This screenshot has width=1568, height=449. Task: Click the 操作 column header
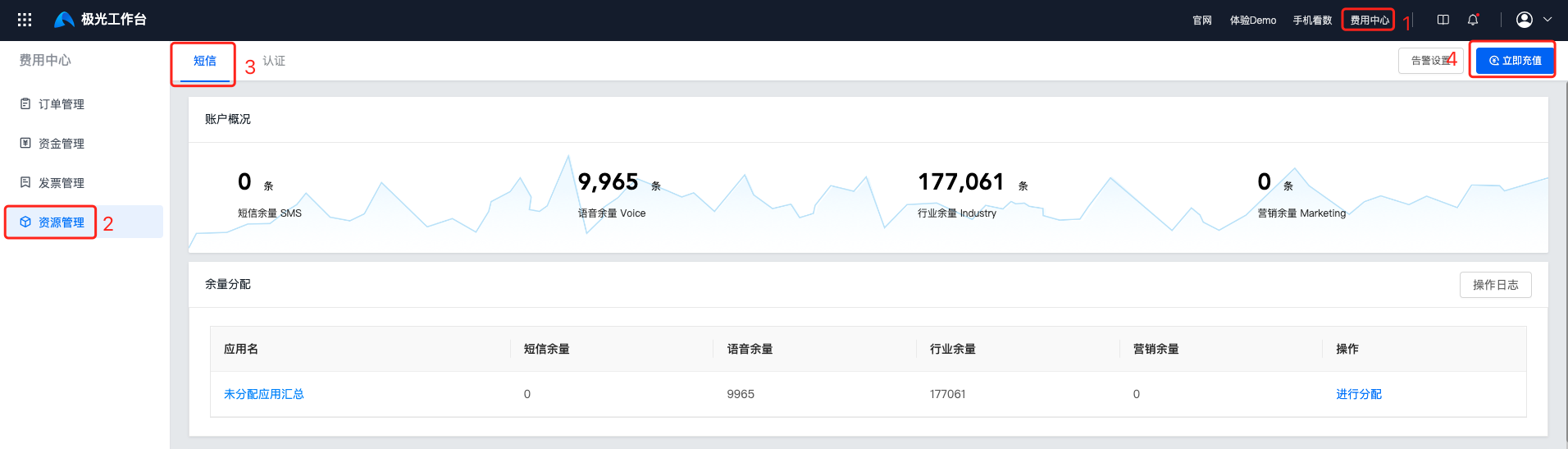tap(1347, 349)
